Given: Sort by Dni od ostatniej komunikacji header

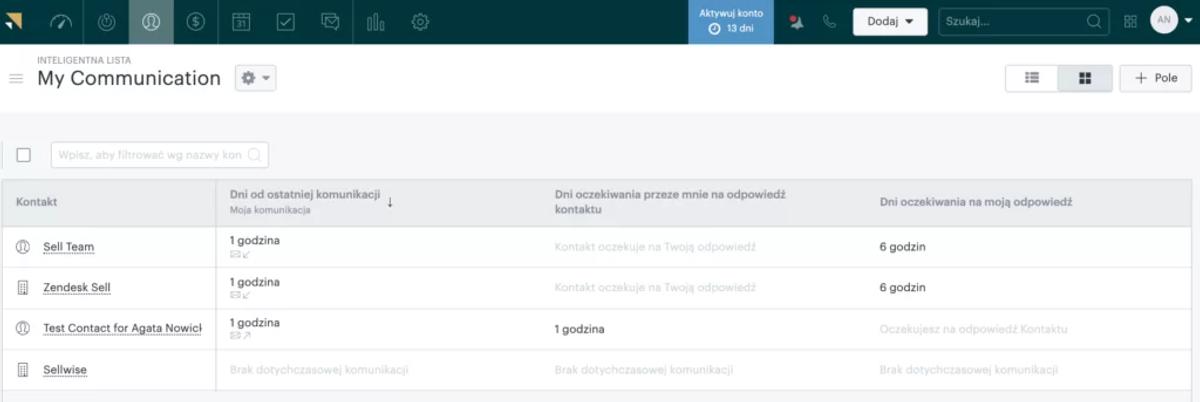Looking at the screenshot, I should point(305,195).
